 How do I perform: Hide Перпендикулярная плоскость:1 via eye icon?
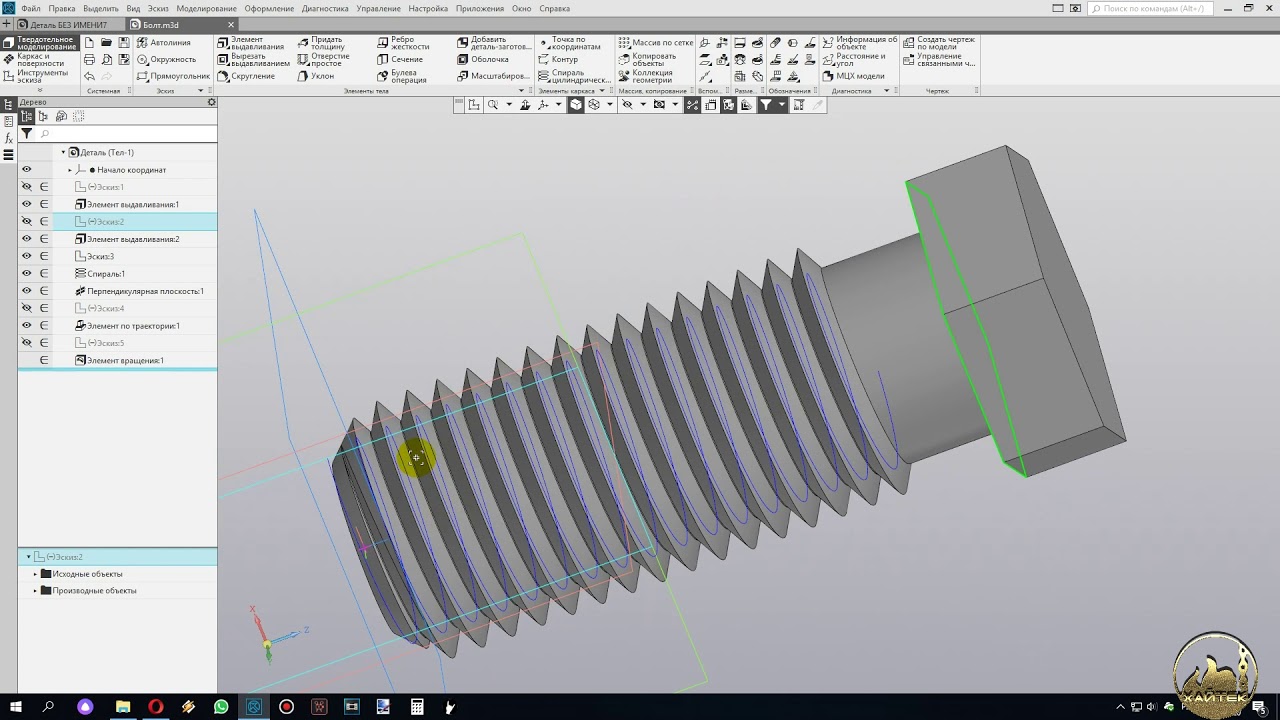coord(27,291)
